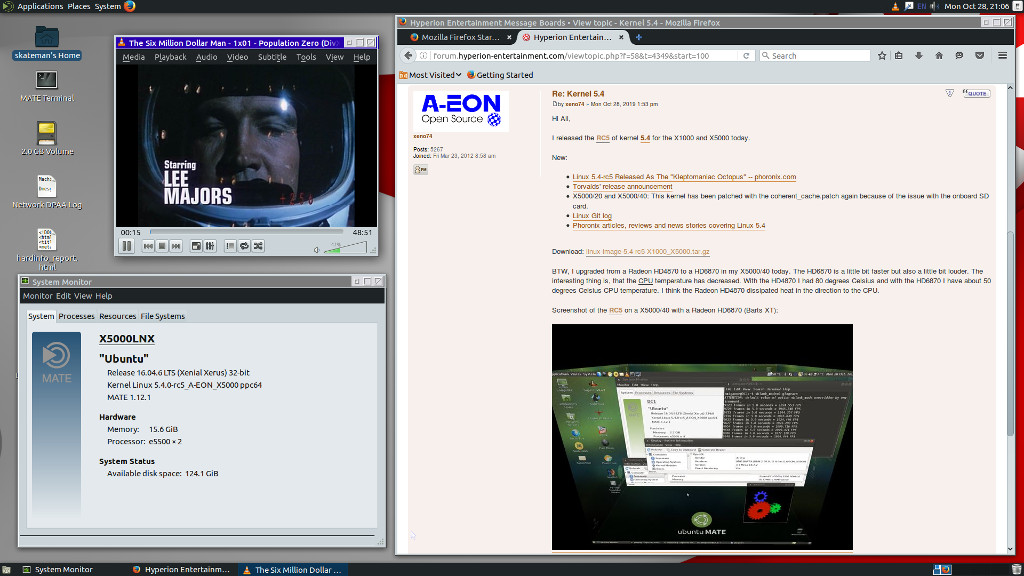Open the VLC Tools menu
Image resolution: width=1024 pixels, height=576 pixels.
pos(306,57)
